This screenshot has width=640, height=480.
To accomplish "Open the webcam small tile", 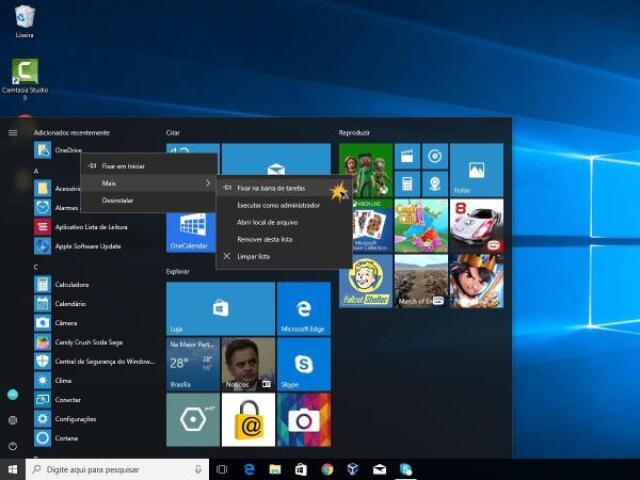I will coord(435,184).
